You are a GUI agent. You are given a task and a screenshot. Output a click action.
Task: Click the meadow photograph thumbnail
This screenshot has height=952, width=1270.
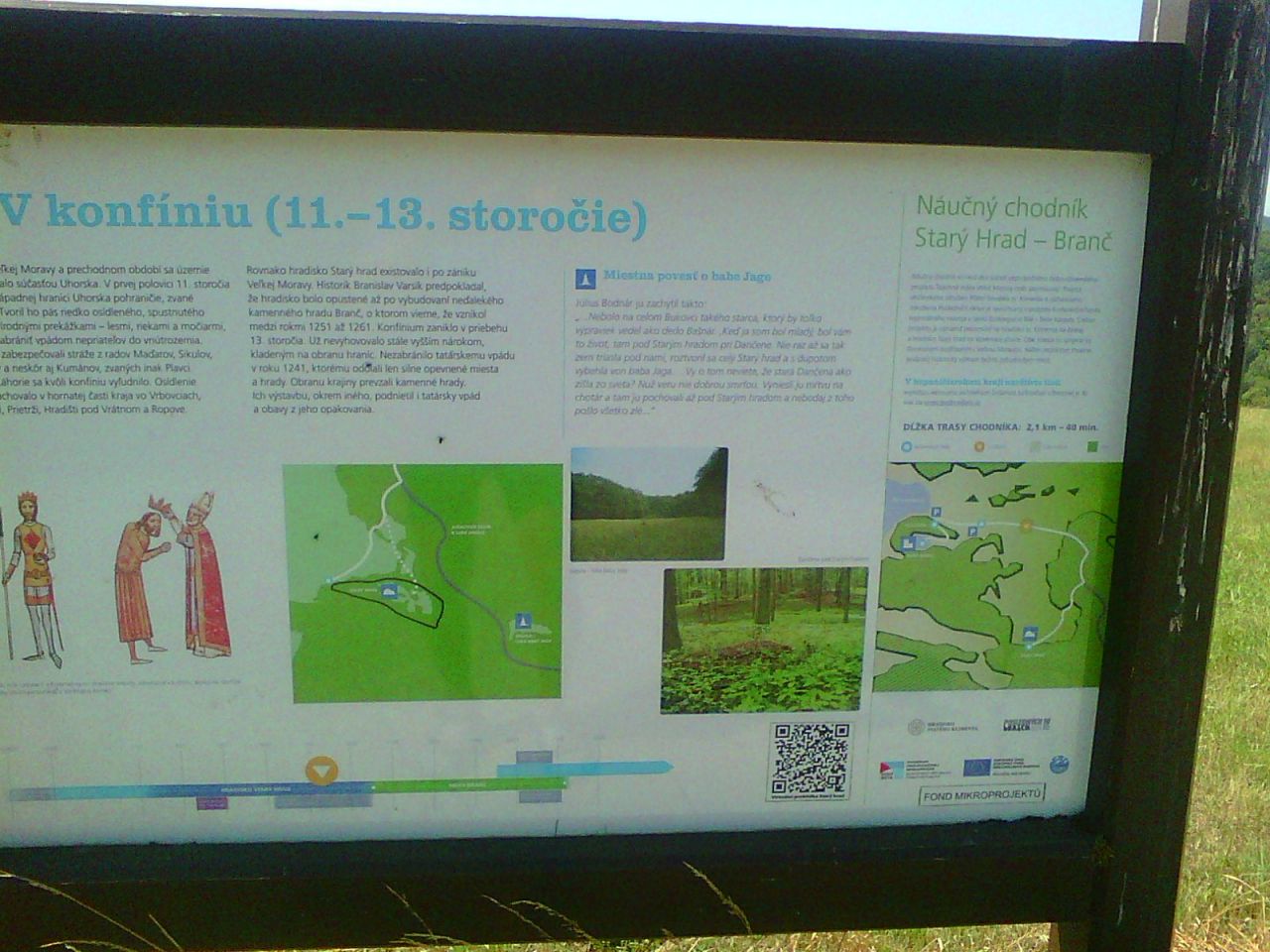point(649,504)
